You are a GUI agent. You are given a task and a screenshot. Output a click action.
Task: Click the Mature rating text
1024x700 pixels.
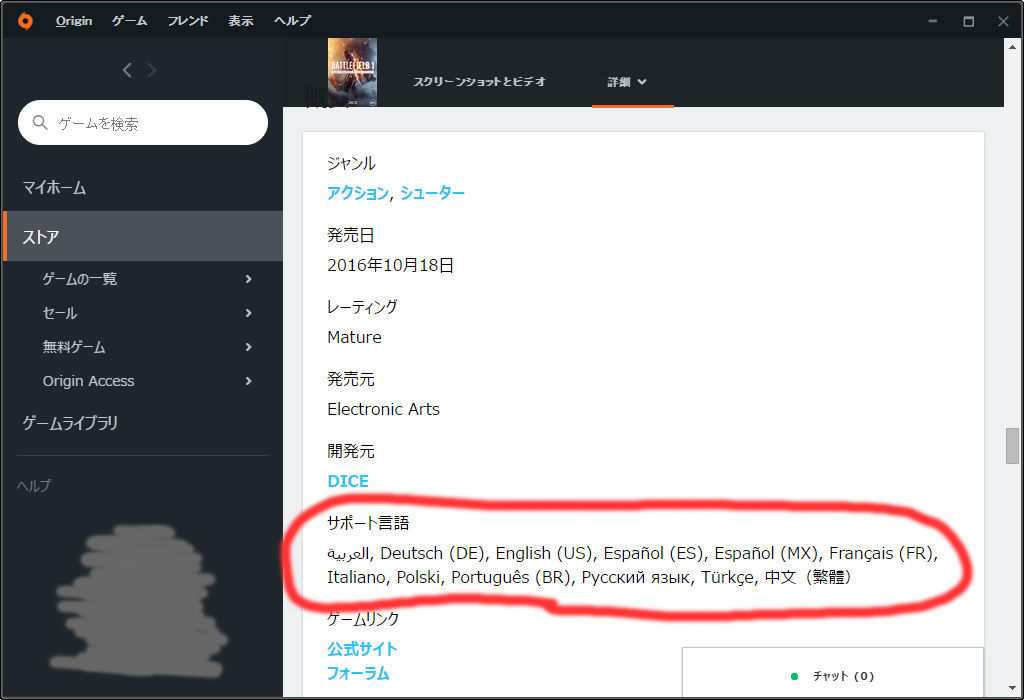click(354, 338)
